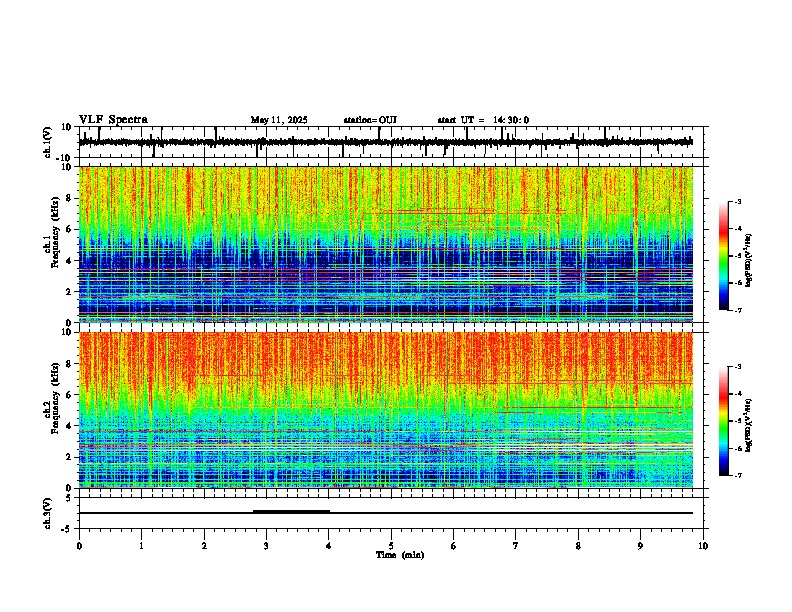Viewport: 792px width, 612px height.
Task: Click the "Time (min)" x-axis label
Action: pos(400,555)
